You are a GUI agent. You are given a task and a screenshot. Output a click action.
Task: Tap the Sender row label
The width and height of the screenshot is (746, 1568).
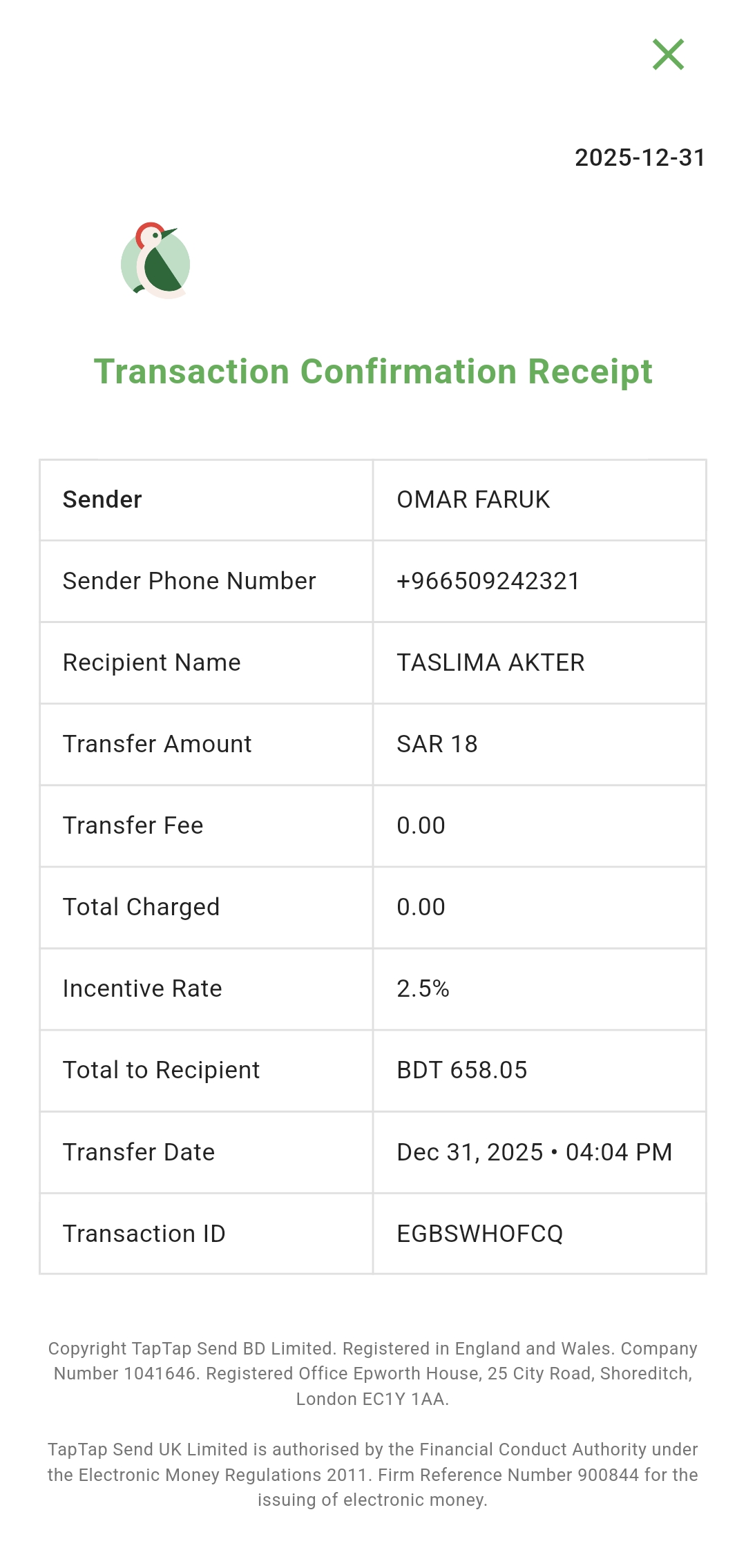point(102,499)
